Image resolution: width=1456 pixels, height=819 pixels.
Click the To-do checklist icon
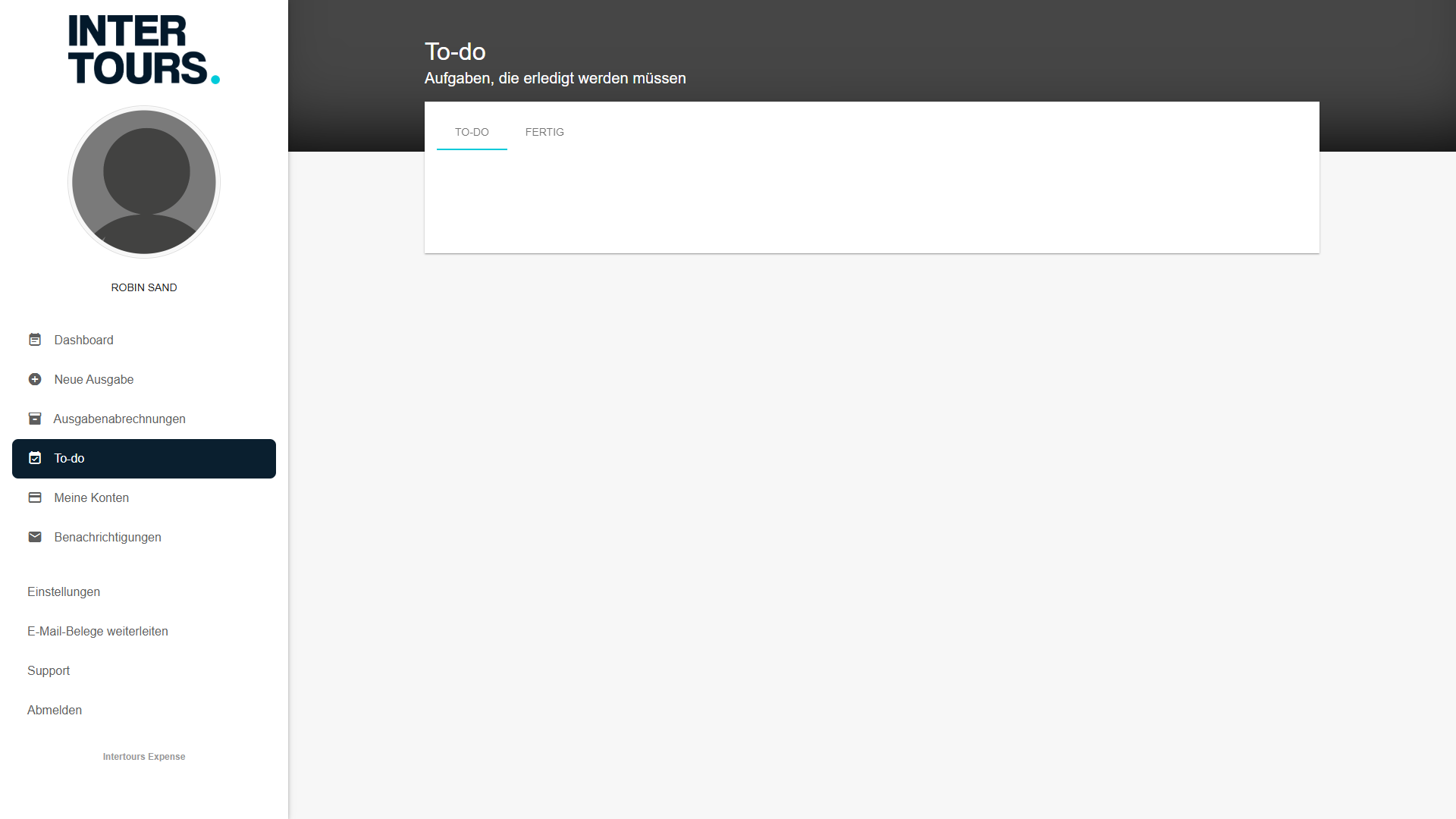coord(35,458)
